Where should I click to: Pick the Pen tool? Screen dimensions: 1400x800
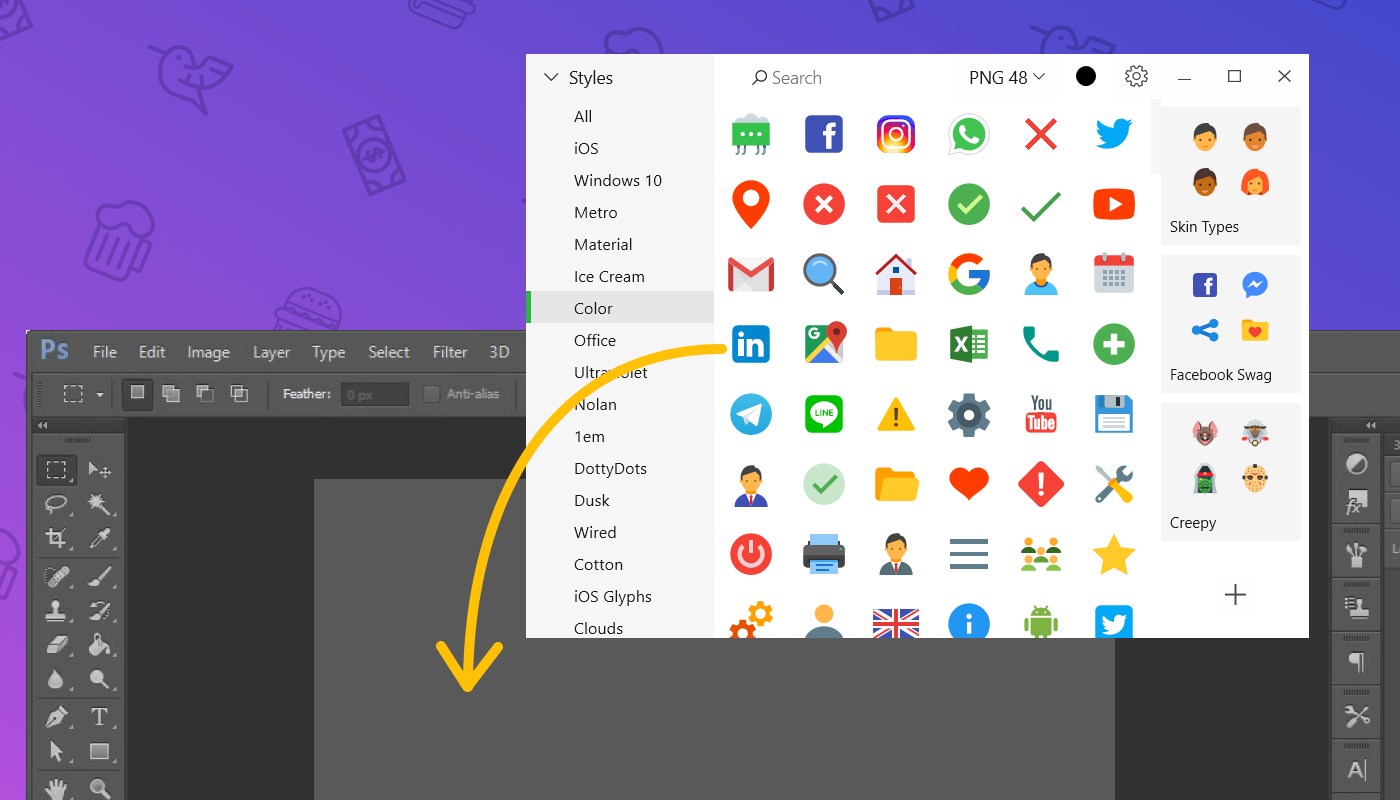[56, 716]
